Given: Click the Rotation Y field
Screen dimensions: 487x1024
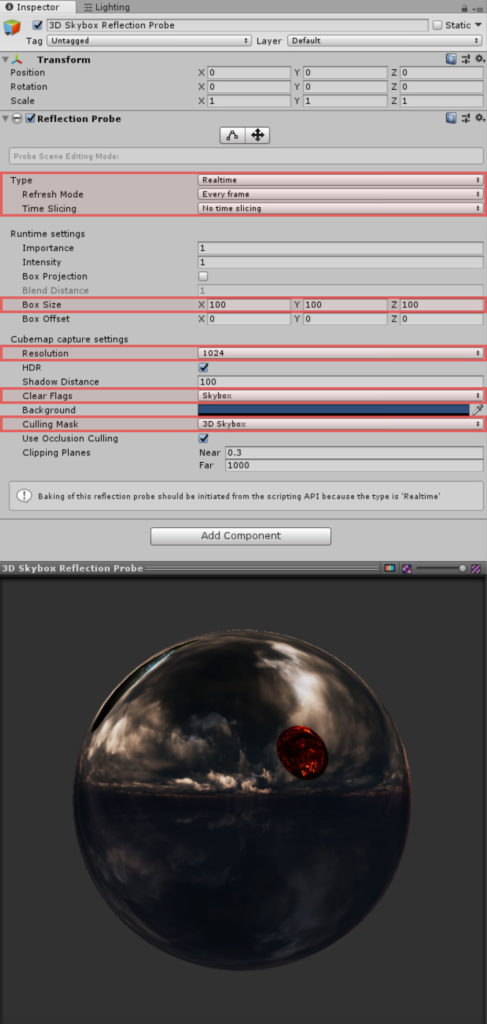Looking at the screenshot, I should 345,87.
